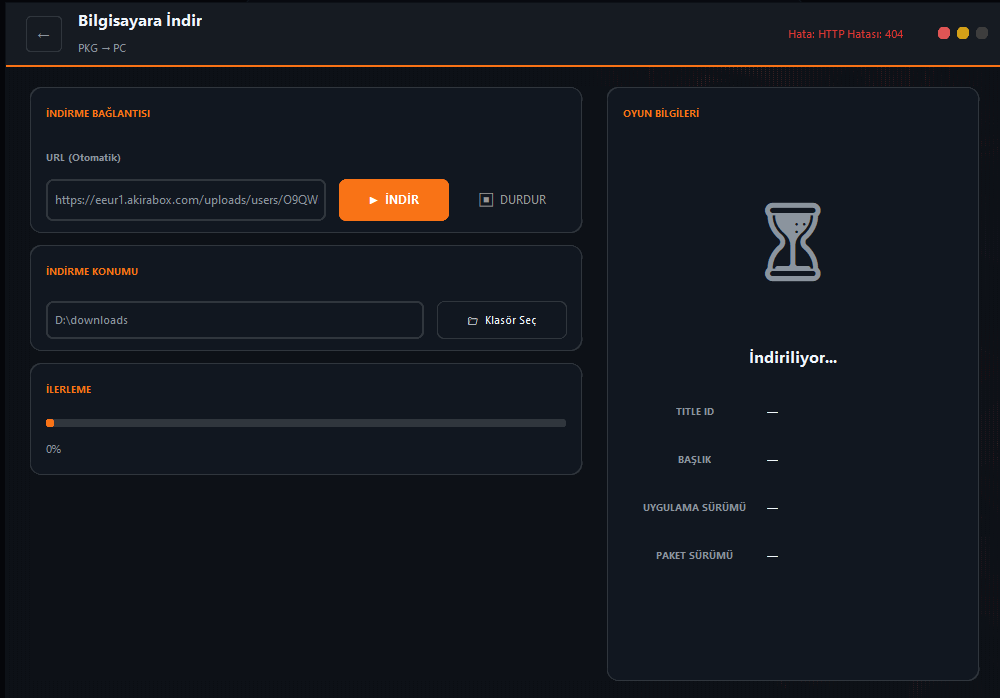This screenshot has height=698, width=1000.
Task: Click the D:\downloads location field
Action: pos(235,320)
